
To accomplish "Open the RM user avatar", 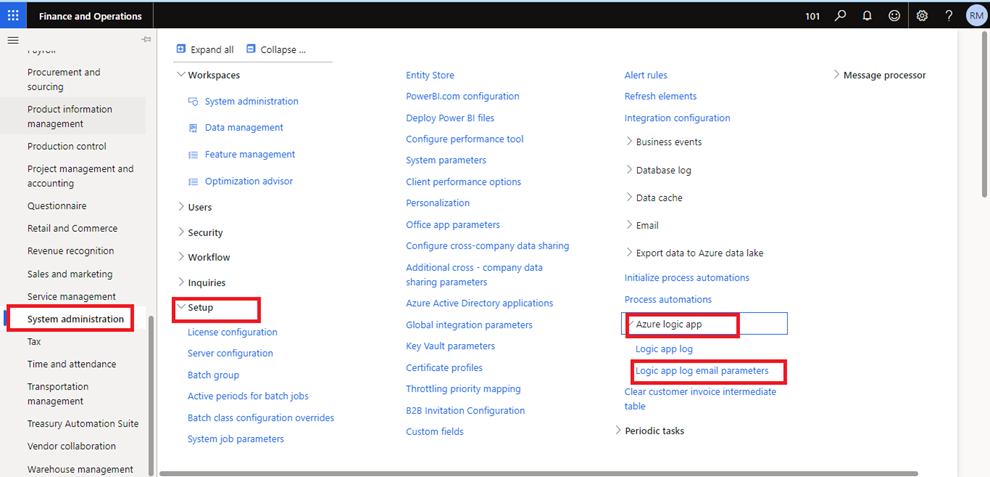I will click(x=975, y=16).
